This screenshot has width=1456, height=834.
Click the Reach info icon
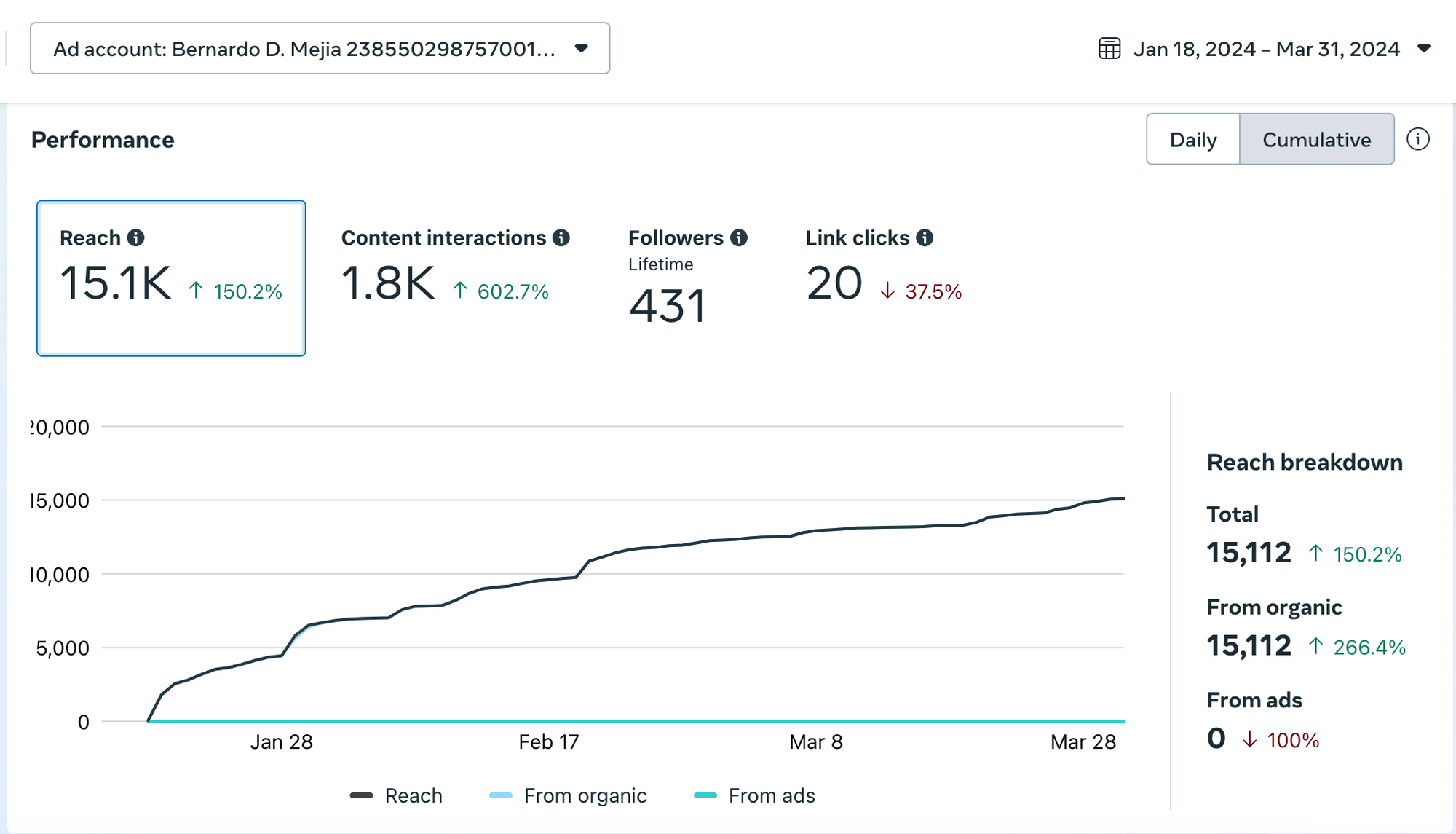click(135, 237)
